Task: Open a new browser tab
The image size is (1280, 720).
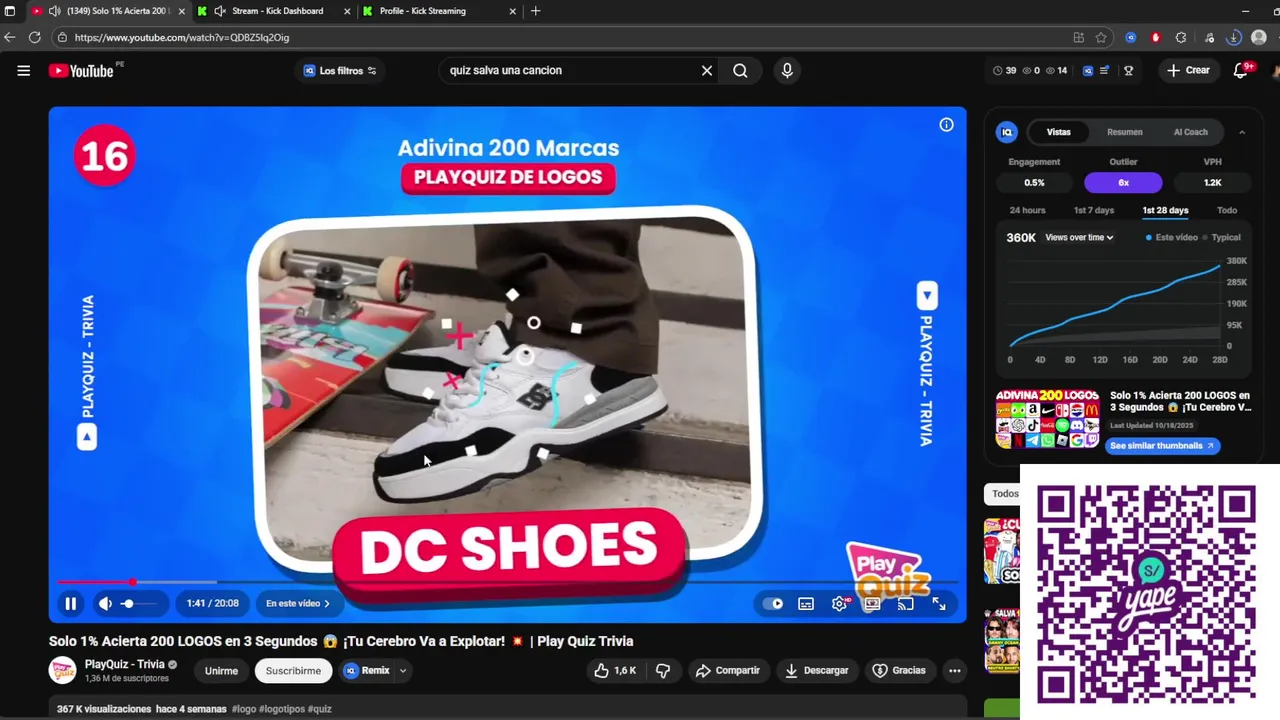Action: point(536,11)
